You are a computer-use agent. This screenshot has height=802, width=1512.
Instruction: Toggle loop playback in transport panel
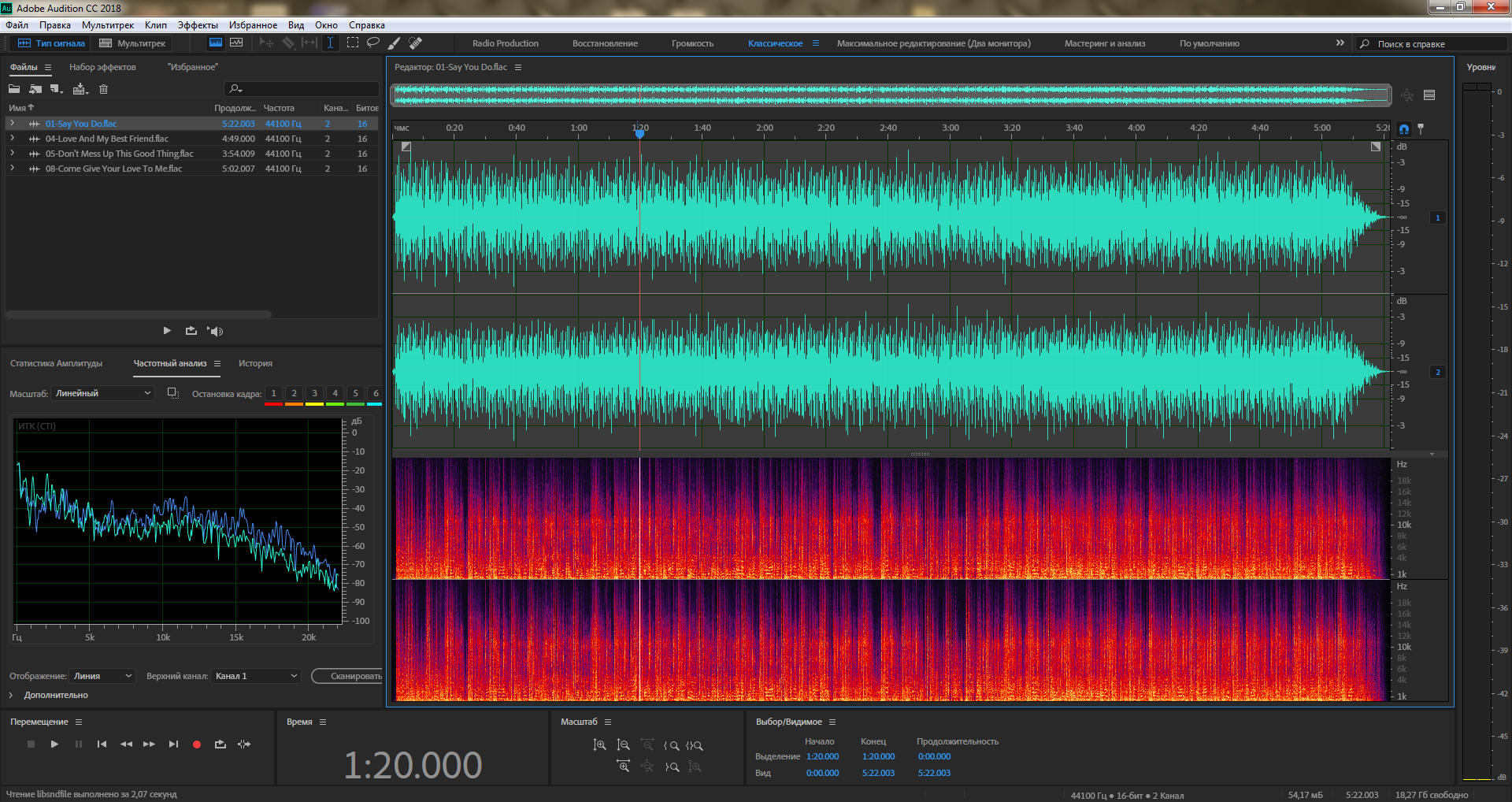pos(220,744)
